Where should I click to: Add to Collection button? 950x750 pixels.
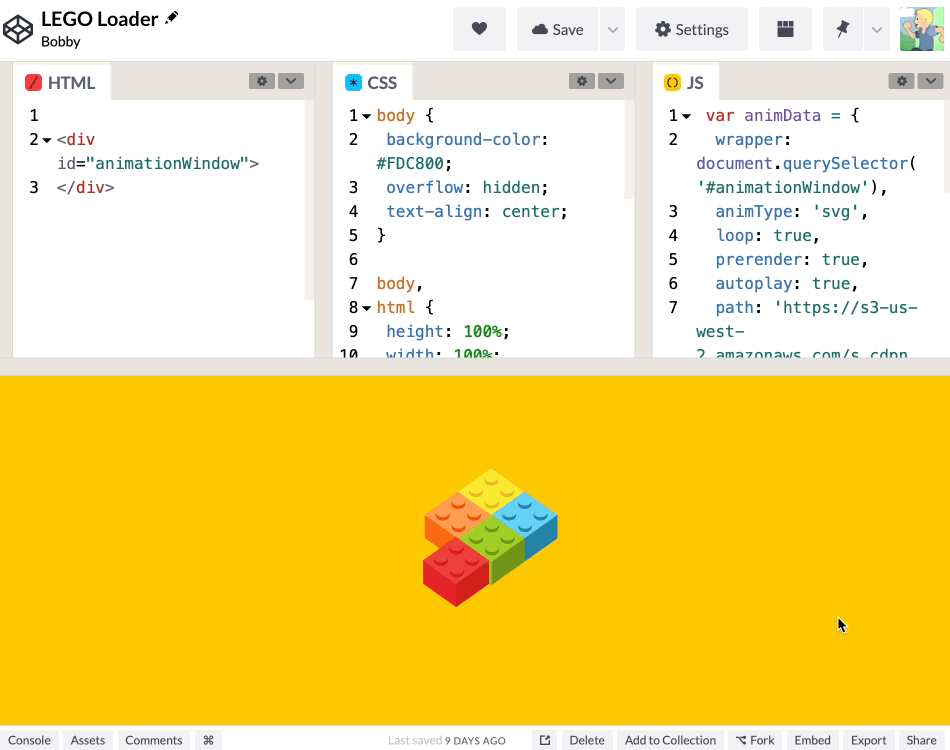pos(670,740)
